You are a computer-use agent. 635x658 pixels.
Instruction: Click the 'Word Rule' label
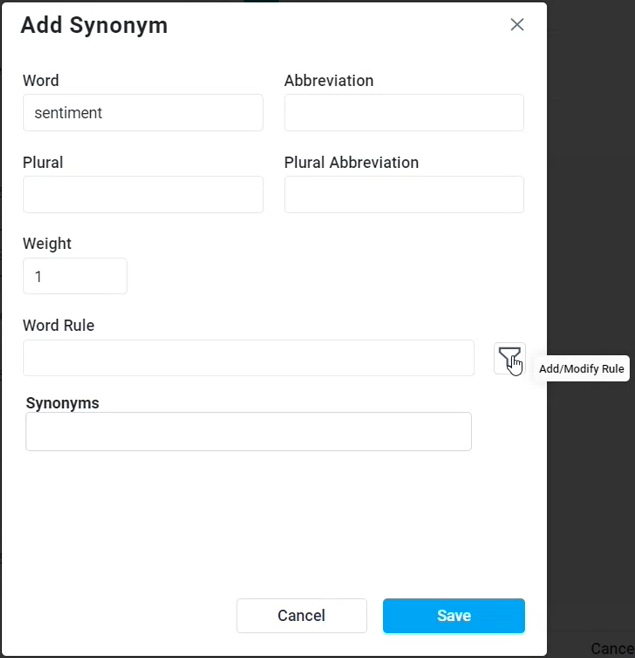(x=59, y=325)
